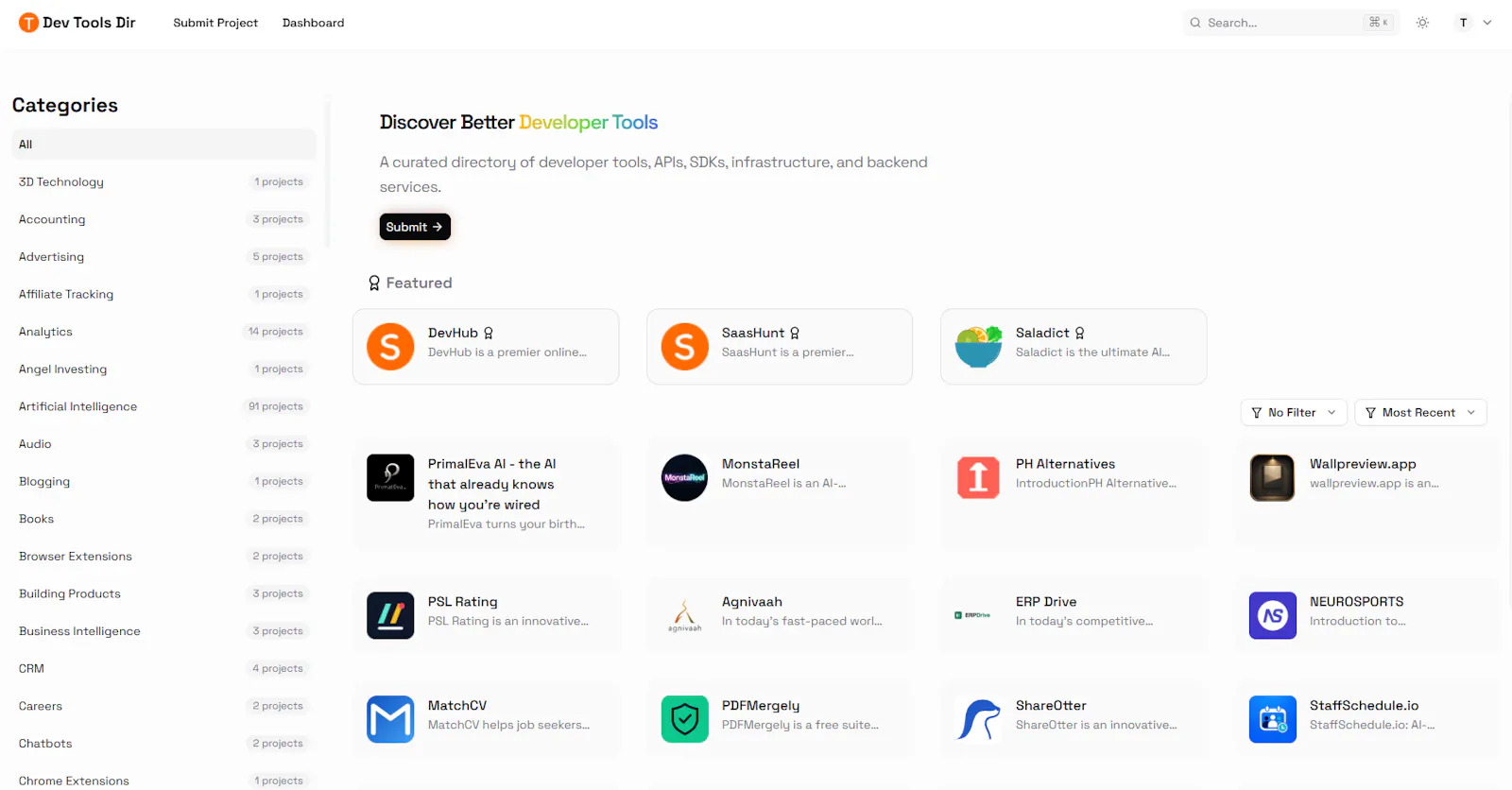1512x790 pixels.
Task: Click the 14 projects count badge
Action: point(276,332)
